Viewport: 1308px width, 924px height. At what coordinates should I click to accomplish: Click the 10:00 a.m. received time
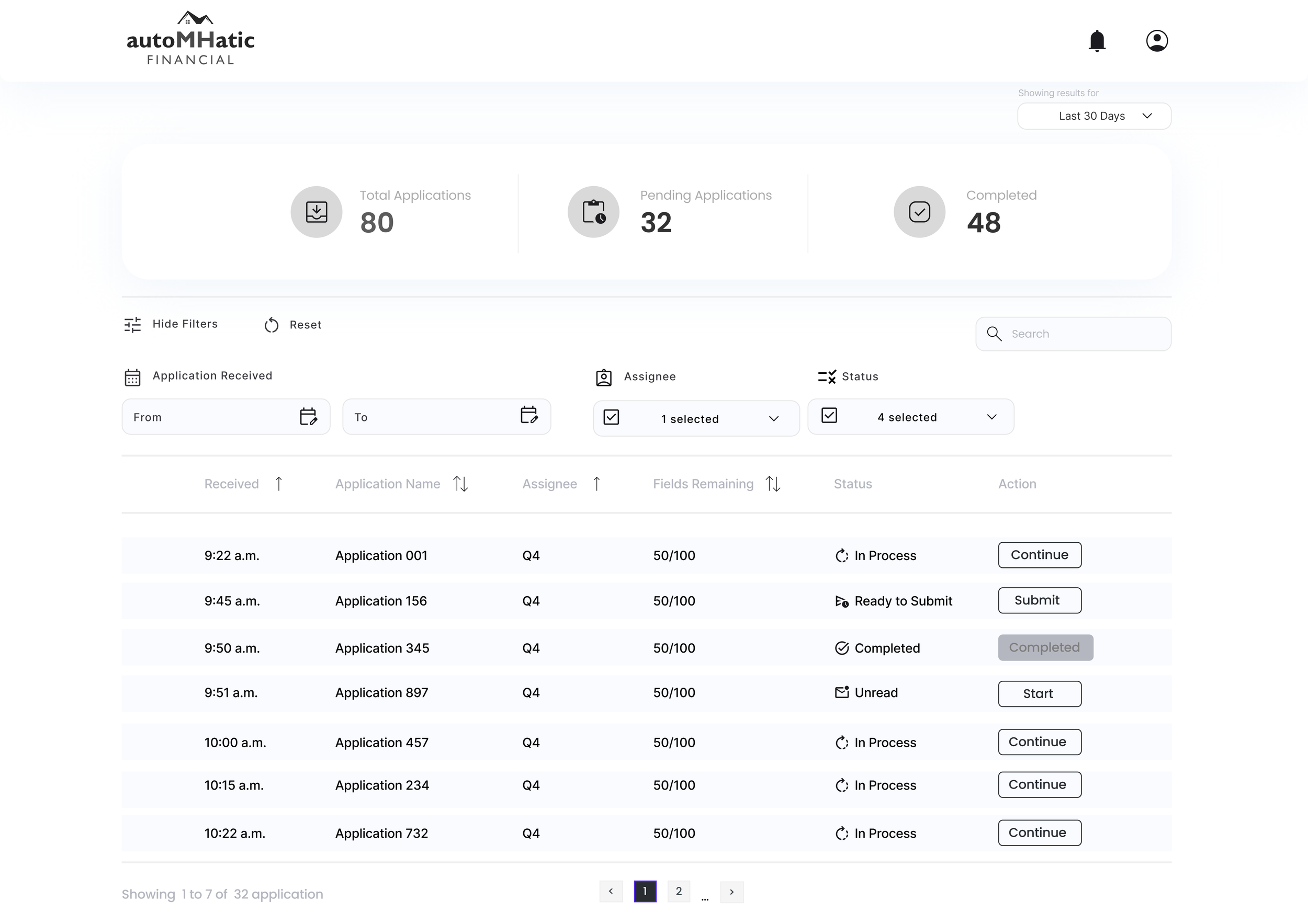click(x=235, y=743)
